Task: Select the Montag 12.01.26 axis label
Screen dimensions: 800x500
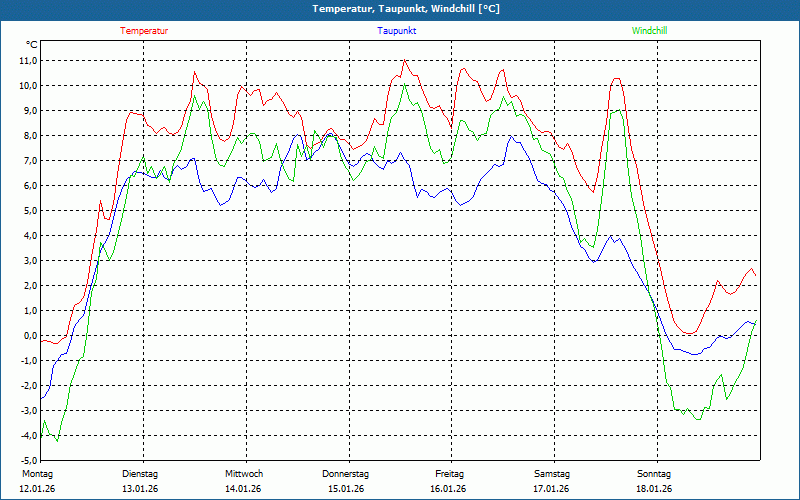Action: pyautogui.click(x=37, y=481)
